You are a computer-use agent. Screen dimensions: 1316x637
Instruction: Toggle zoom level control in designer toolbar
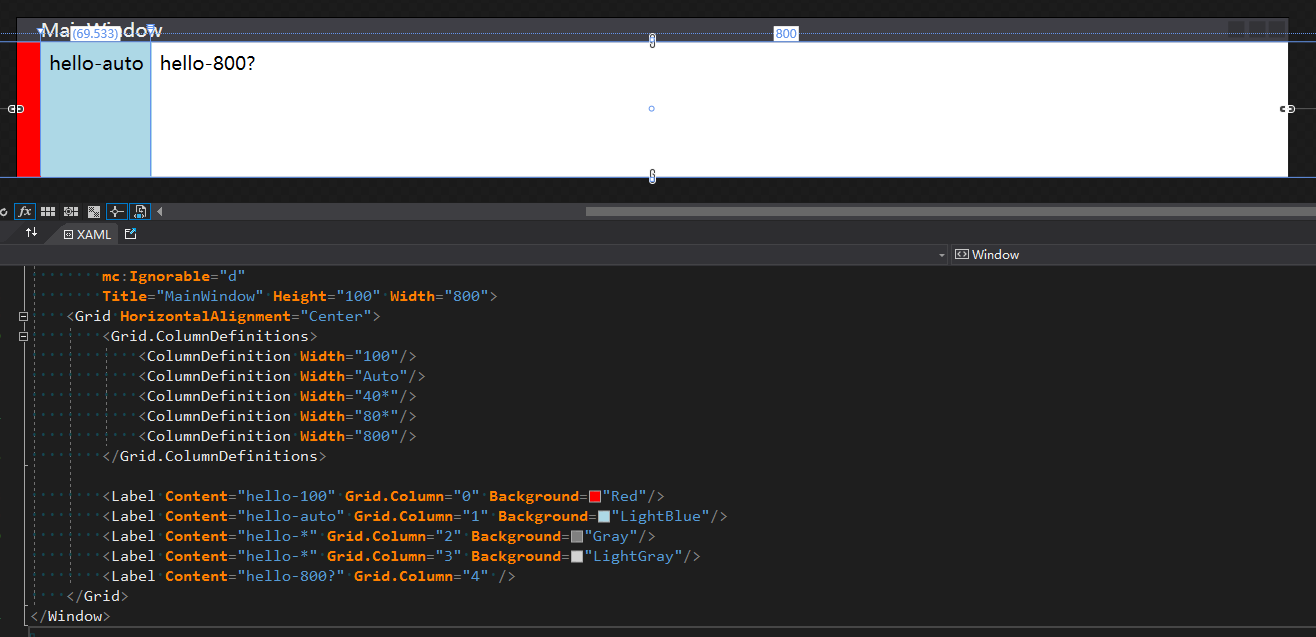click(x=2, y=211)
